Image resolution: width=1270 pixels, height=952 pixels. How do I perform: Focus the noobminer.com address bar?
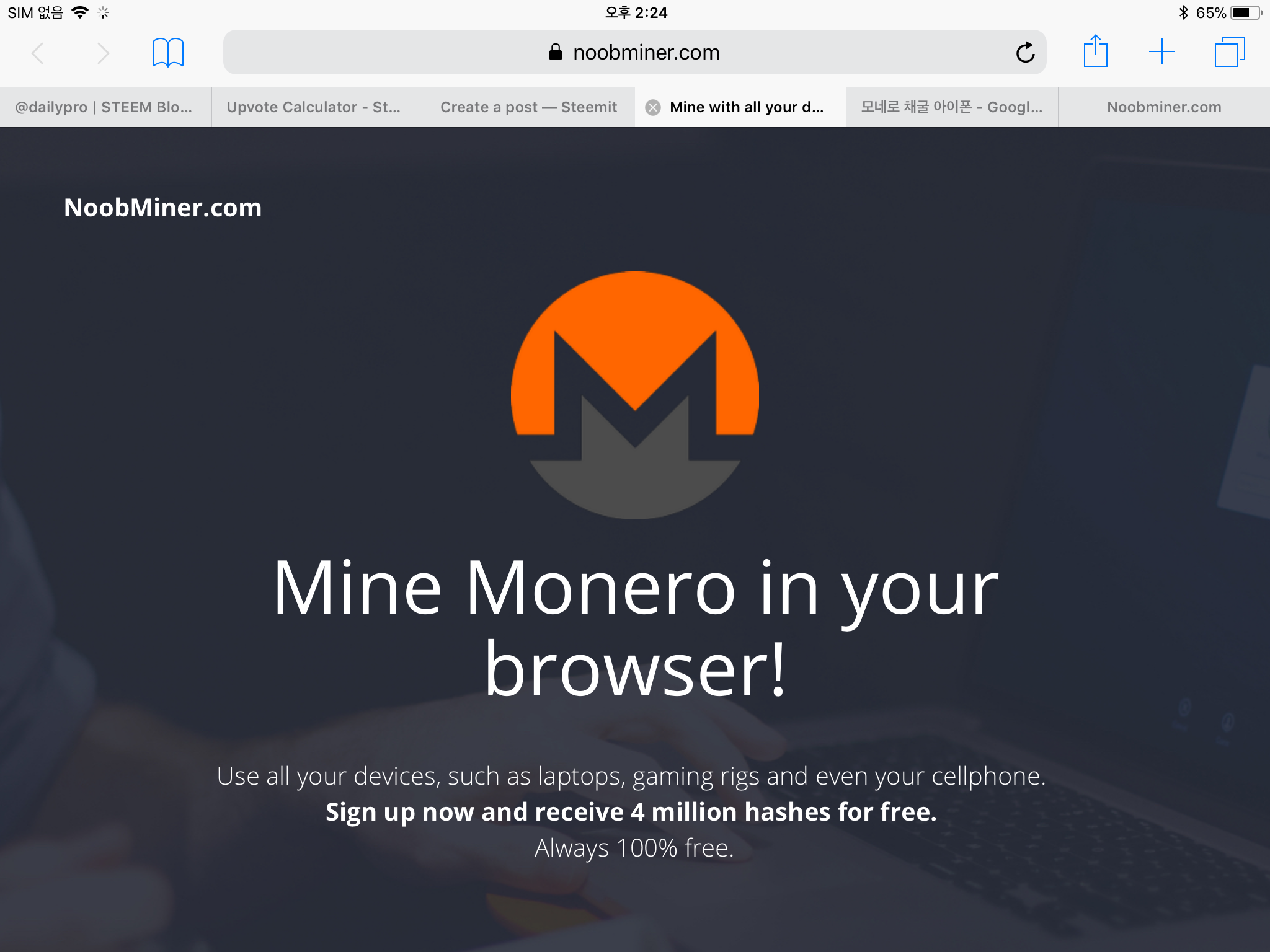pos(634,52)
